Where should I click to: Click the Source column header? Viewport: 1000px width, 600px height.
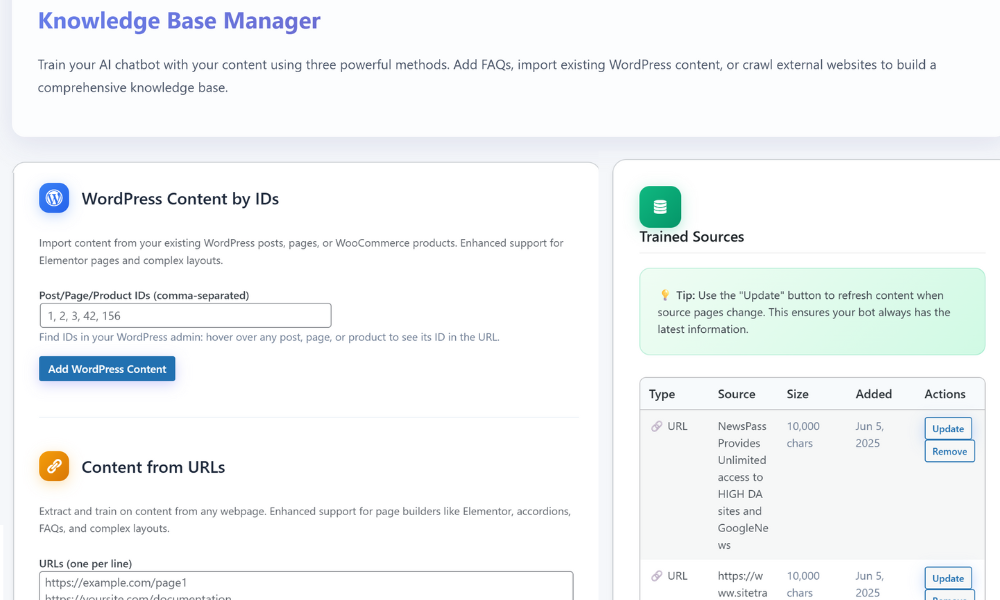(736, 394)
